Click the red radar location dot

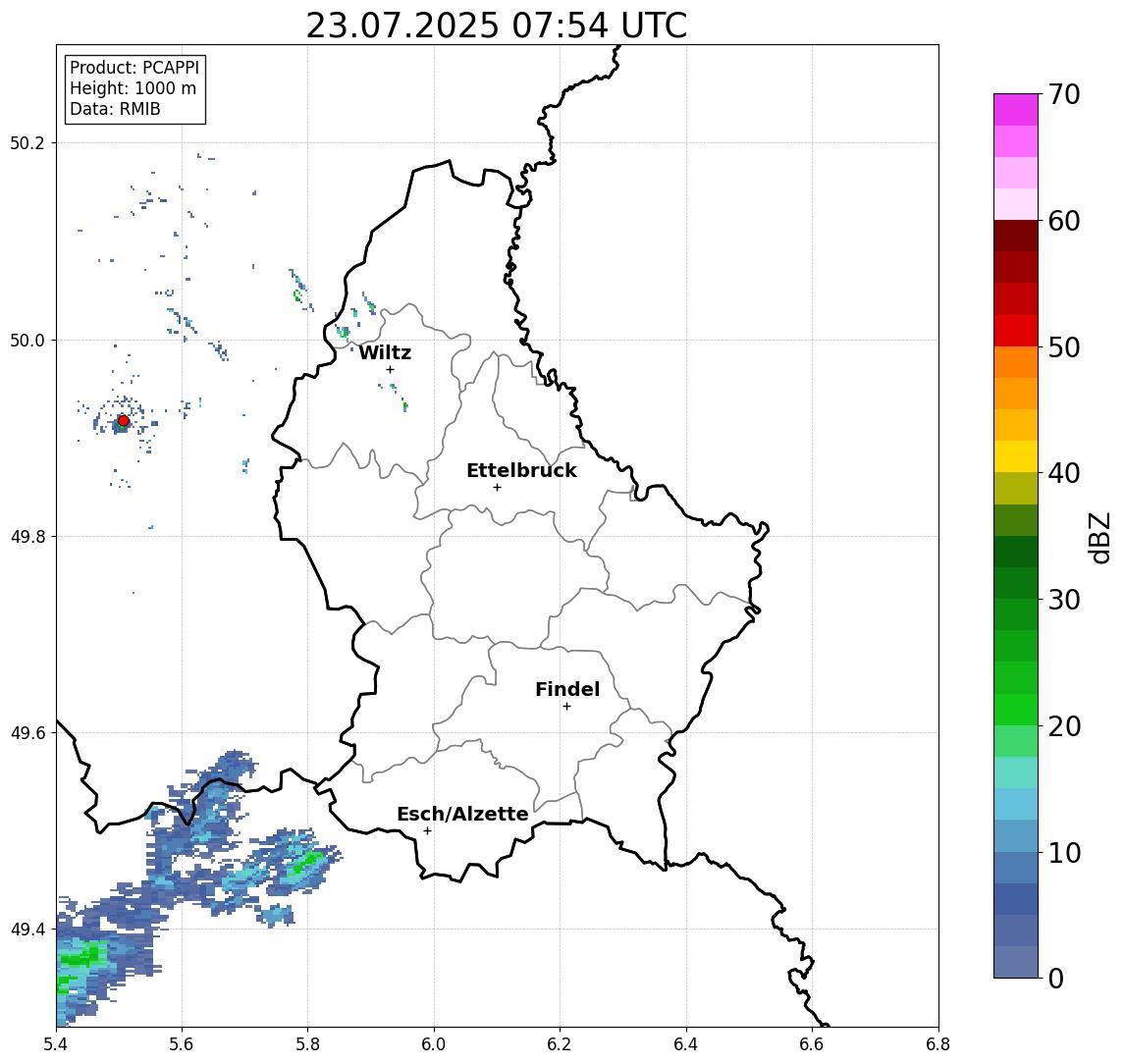[x=124, y=421]
